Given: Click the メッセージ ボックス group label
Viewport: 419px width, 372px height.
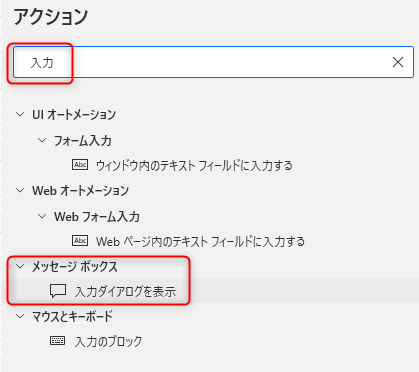Looking at the screenshot, I should (75, 267).
